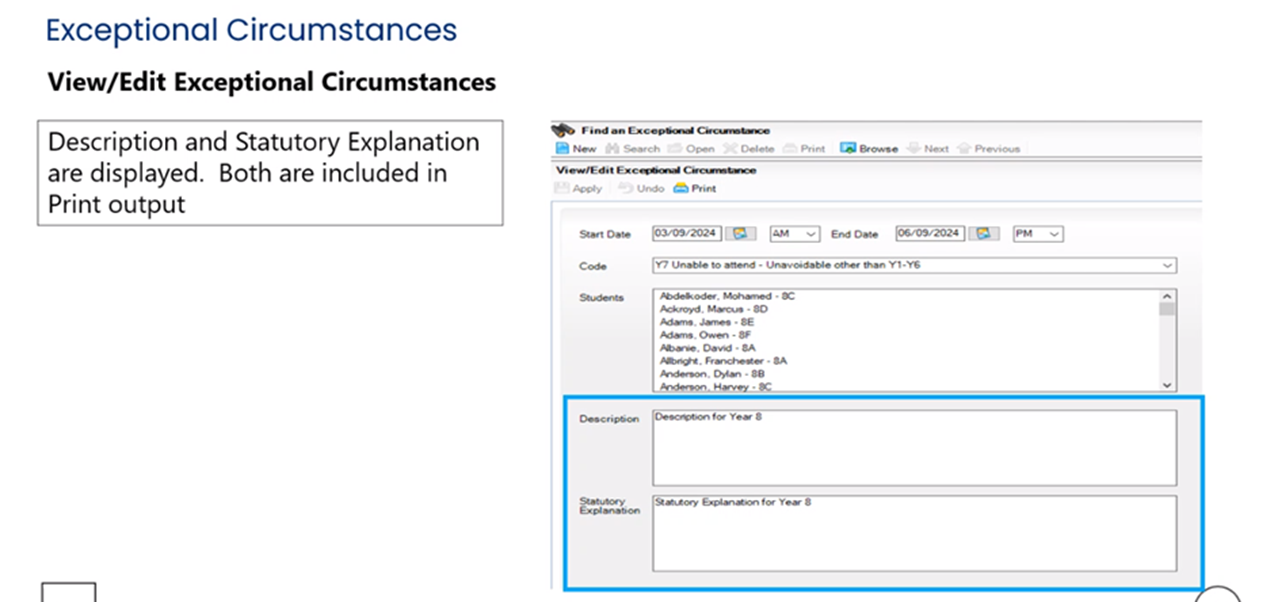Click the Students list scroll down arrow
The image size is (1274, 602).
pos(1167,385)
